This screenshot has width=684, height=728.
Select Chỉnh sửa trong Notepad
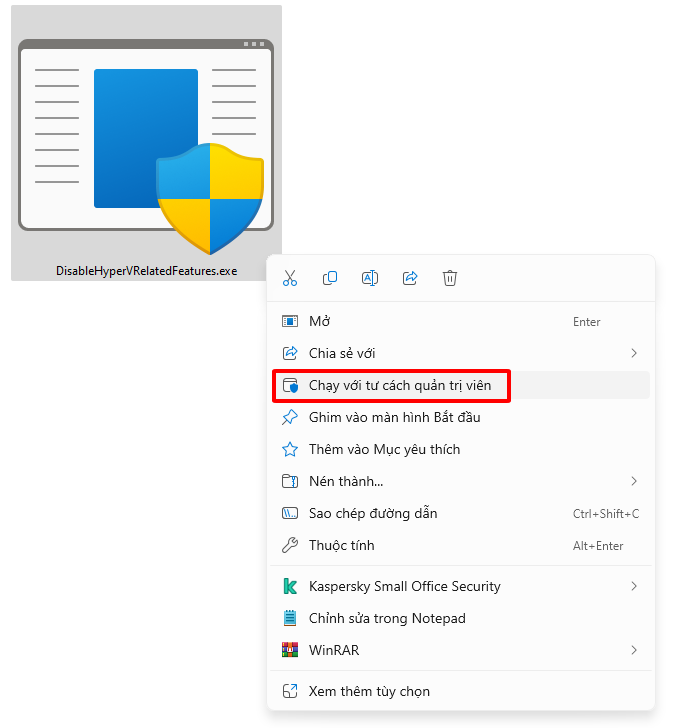pos(461,618)
